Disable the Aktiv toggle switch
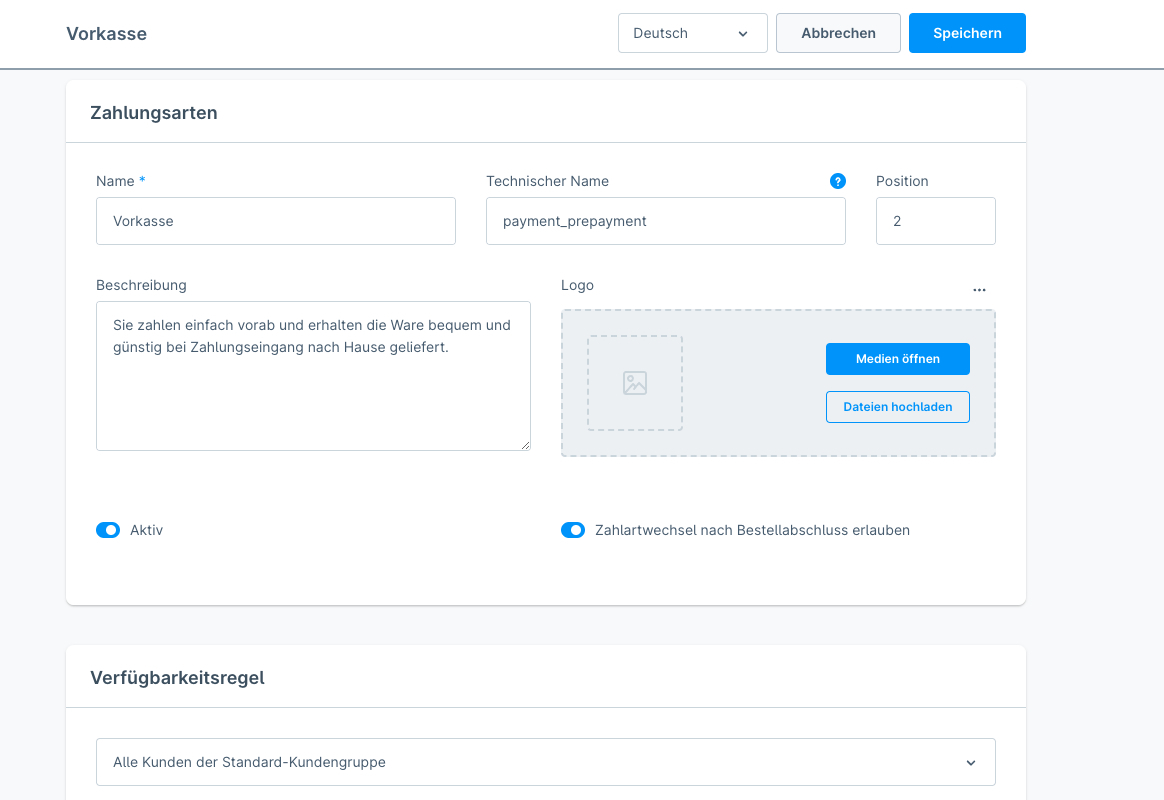The width and height of the screenshot is (1164, 800). click(x=108, y=530)
